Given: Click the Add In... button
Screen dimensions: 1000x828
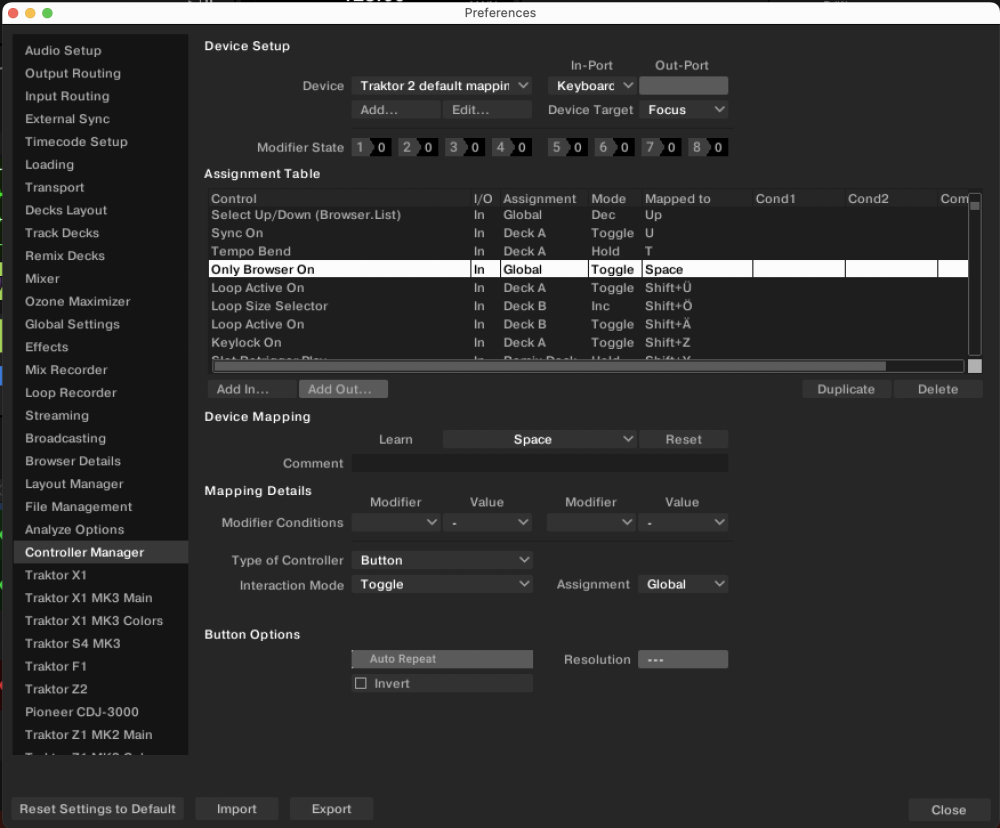Looking at the screenshot, I should pyautogui.click(x=252, y=389).
